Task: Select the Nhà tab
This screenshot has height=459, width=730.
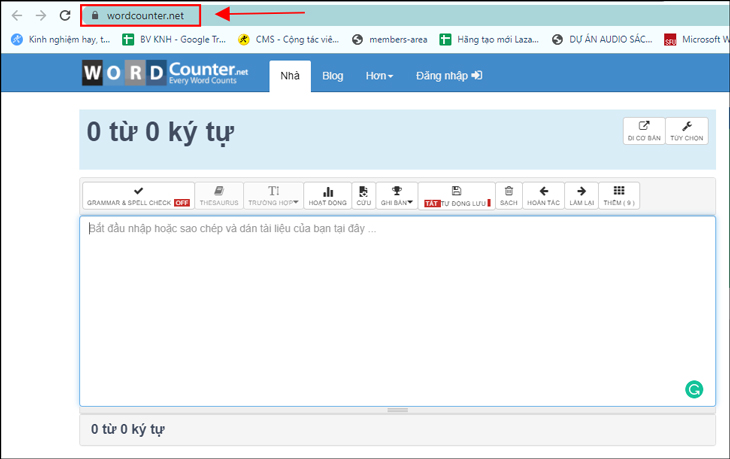Action: pyautogui.click(x=290, y=76)
